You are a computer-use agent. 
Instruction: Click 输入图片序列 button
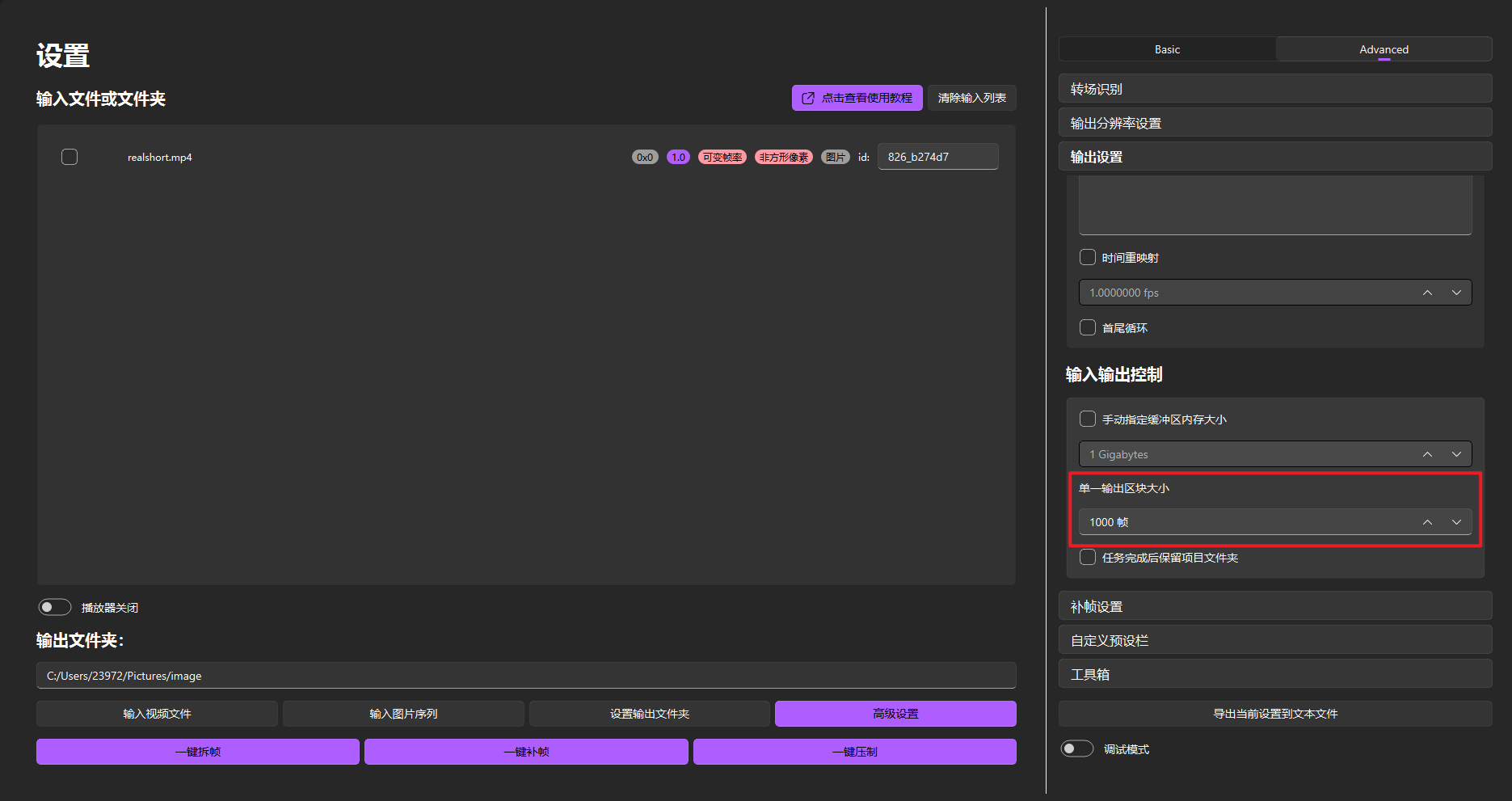click(x=403, y=714)
